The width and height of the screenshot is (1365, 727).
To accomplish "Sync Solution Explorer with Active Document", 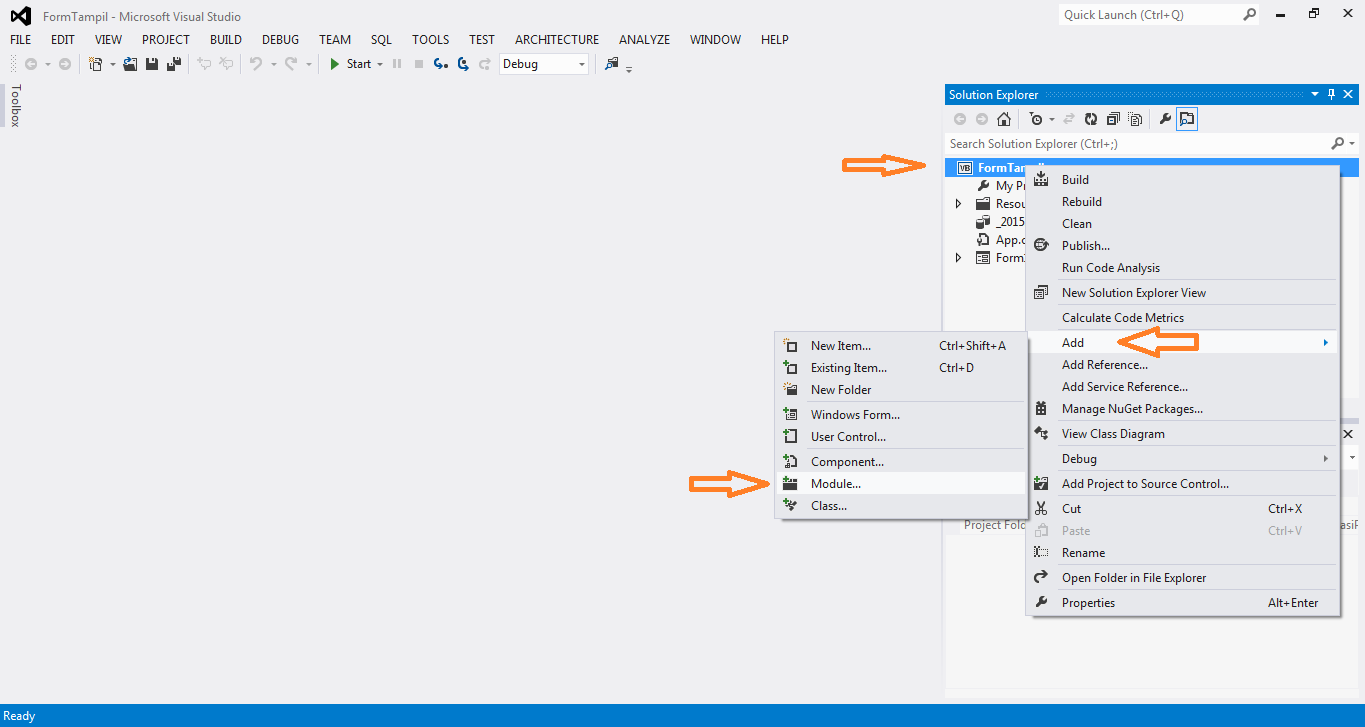I will tap(1068, 118).
